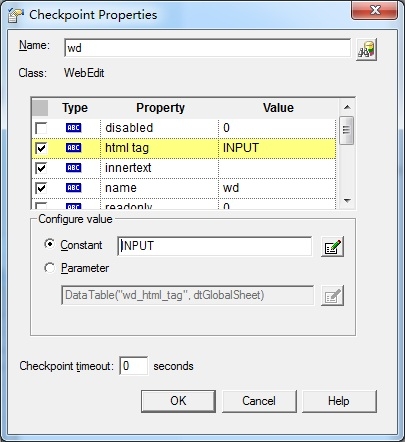
Task: Close the Checkpoint Properties dialog
Action: [375, 11]
